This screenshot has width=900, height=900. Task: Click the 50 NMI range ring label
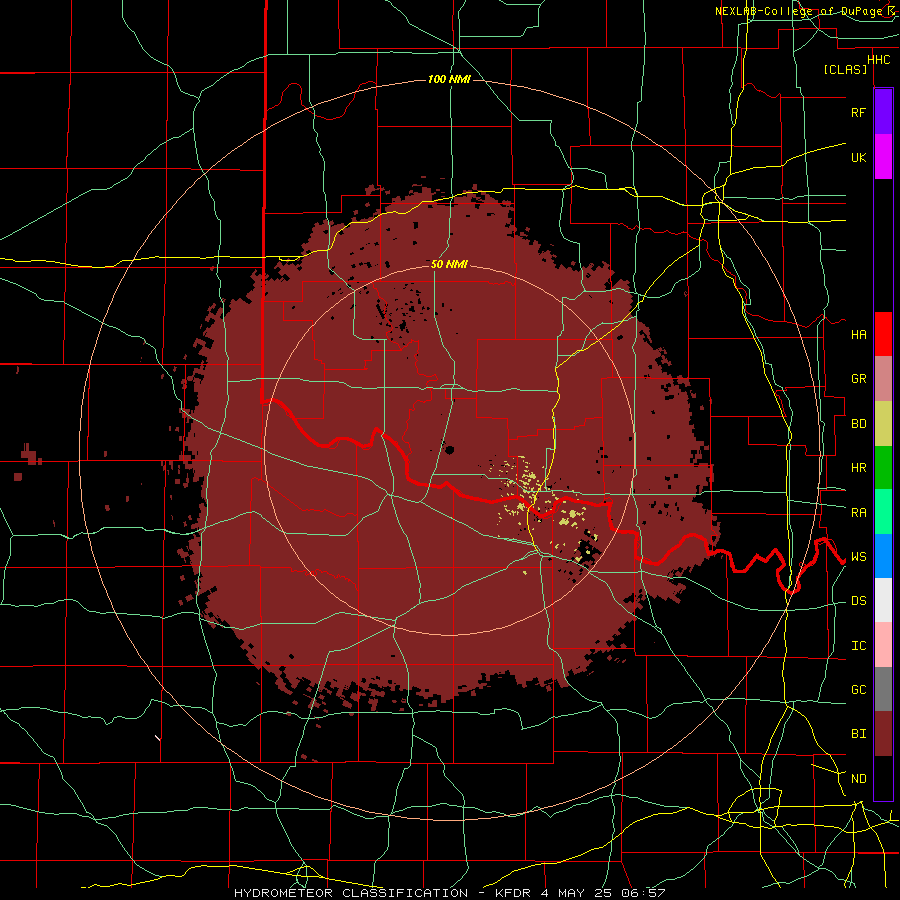449,264
